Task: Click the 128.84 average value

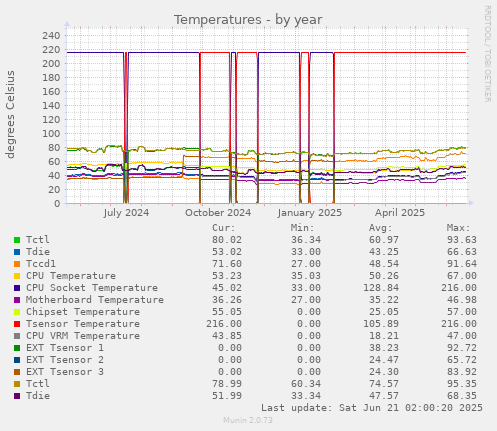Action: point(381,288)
